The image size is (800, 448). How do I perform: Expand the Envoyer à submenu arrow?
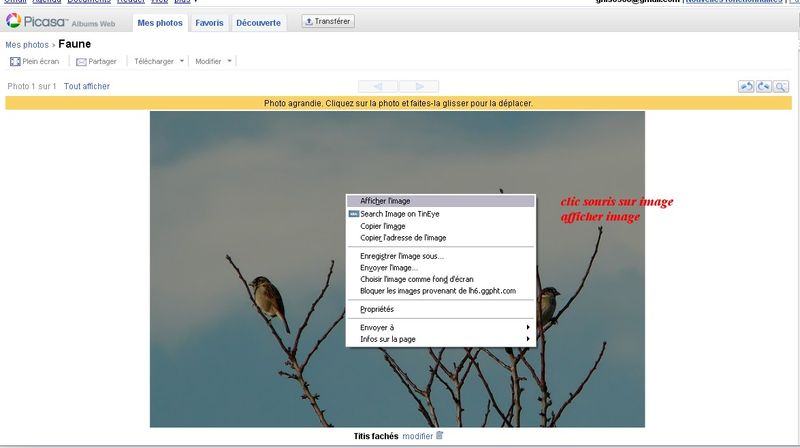point(528,327)
